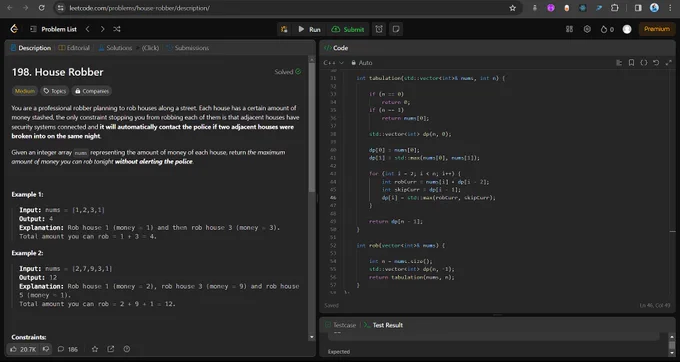
Task: View site information icon in address bar
Action: point(61,8)
